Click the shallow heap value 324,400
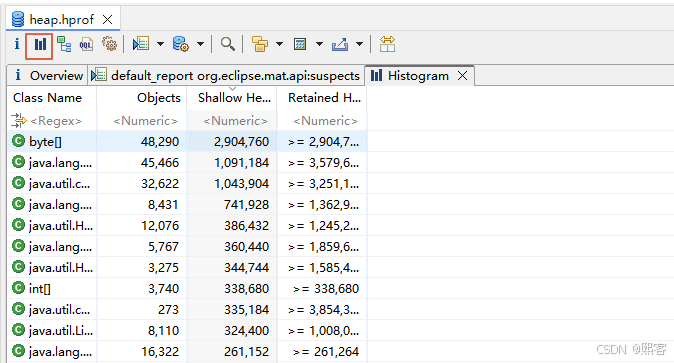The image size is (674, 363). (x=246, y=331)
